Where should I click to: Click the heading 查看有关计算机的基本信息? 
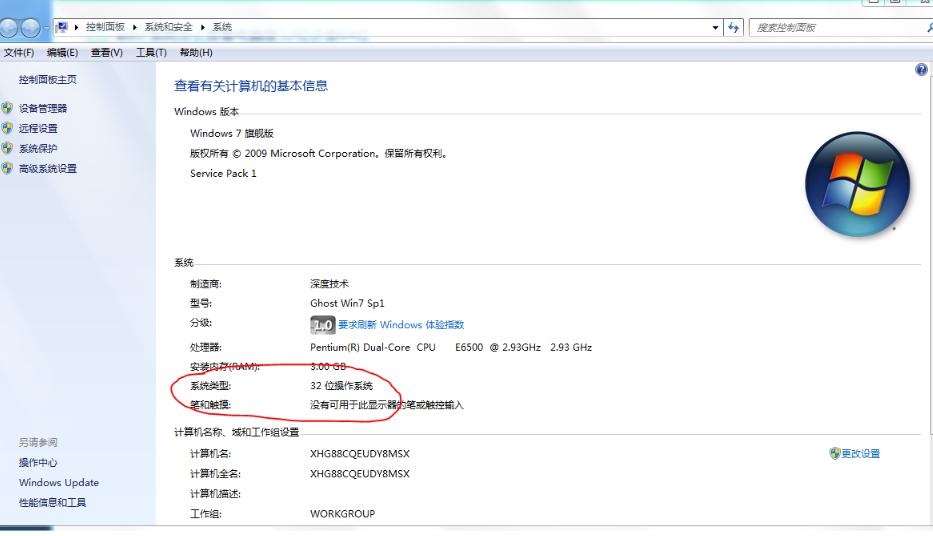click(x=251, y=86)
